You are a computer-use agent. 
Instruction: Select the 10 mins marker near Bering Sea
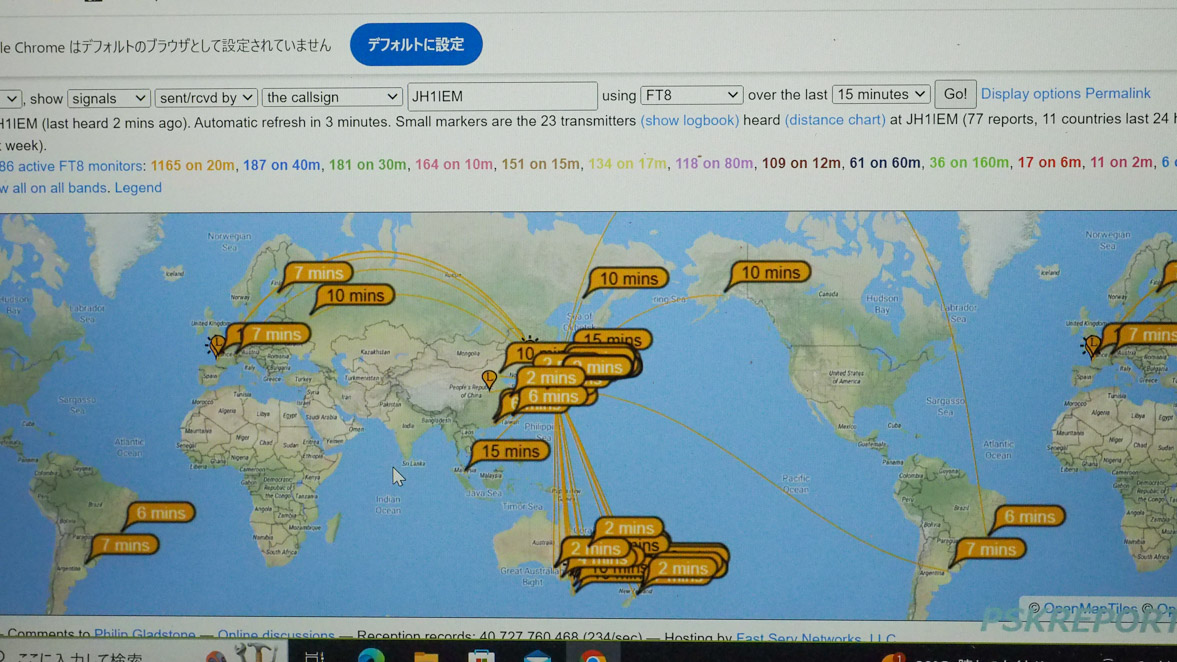(628, 280)
